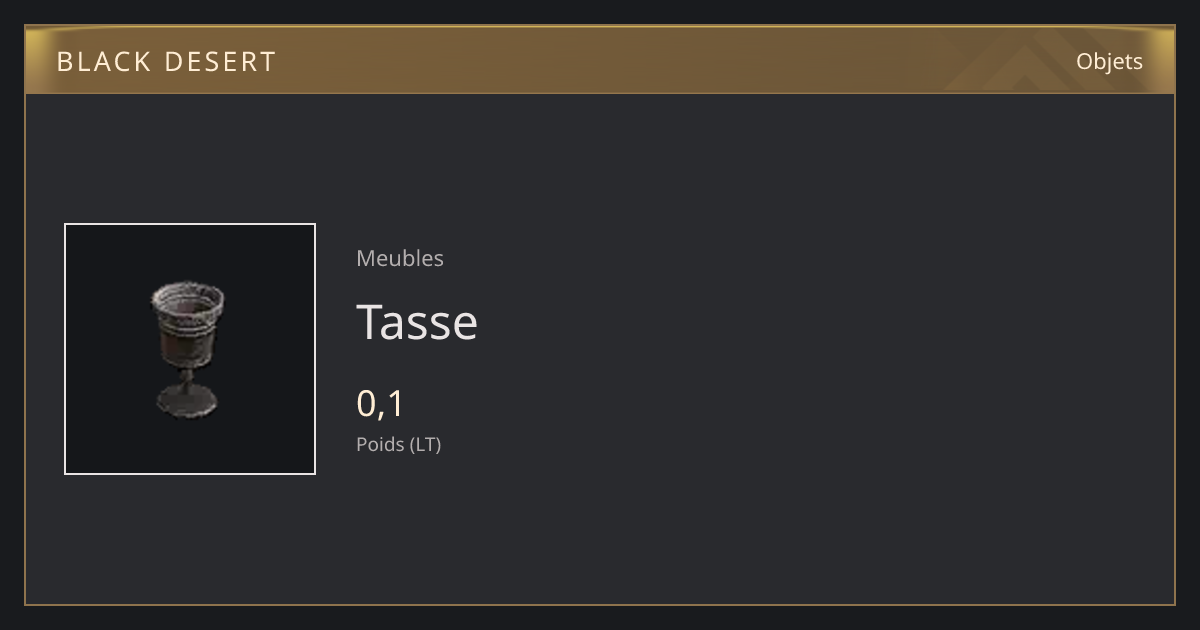Screen dimensions: 1200x630
Task: Open the Objets section link
Action: point(1109,61)
